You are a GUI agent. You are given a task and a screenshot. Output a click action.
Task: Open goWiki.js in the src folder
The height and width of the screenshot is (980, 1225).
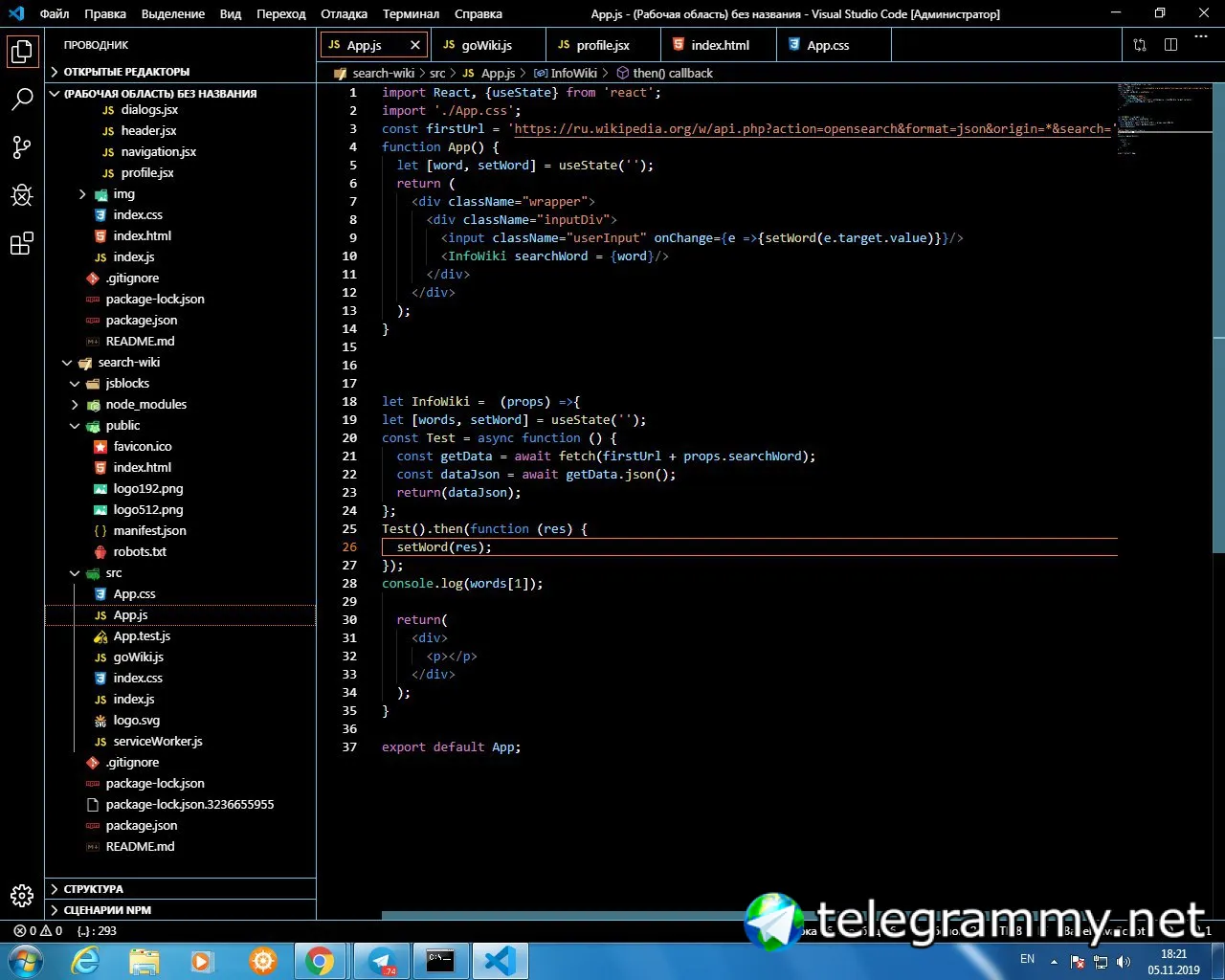coord(138,657)
